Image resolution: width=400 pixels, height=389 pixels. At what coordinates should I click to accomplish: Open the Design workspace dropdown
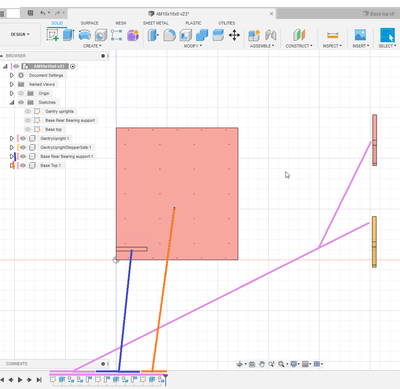pos(20,34)
